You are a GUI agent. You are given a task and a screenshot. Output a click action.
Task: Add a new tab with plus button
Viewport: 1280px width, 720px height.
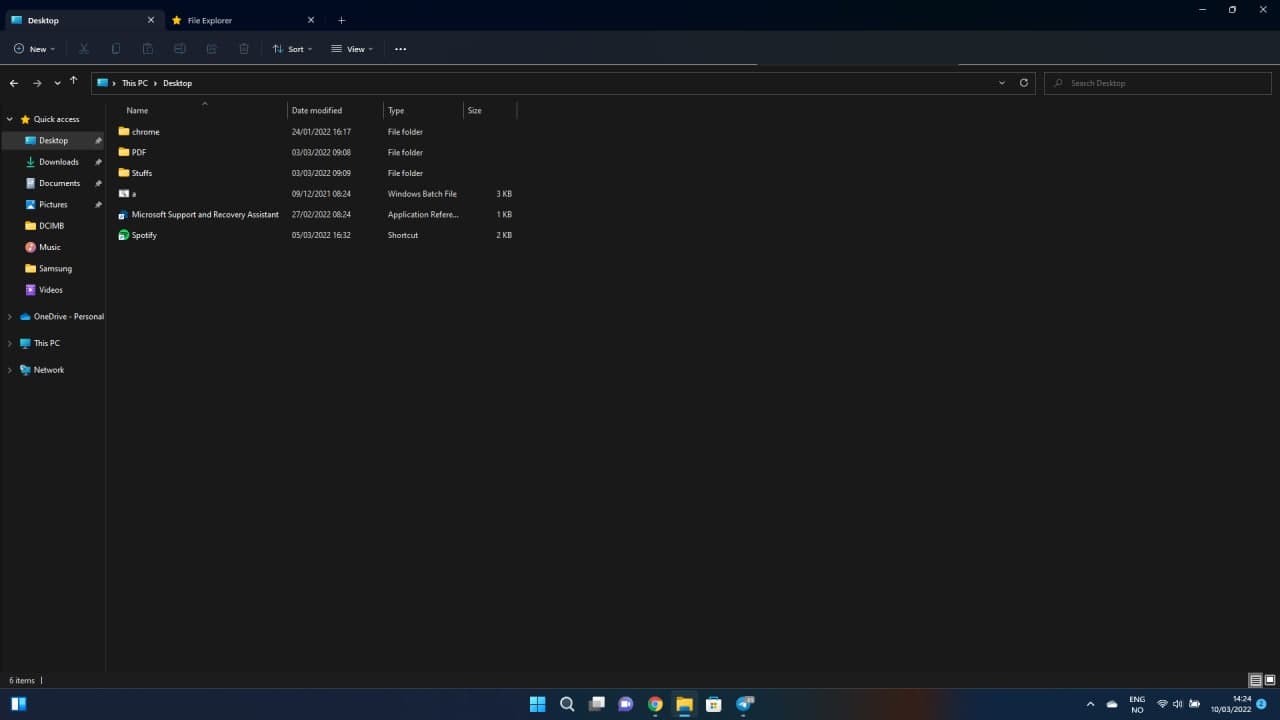pyautogui.click(x=341, y=20)
